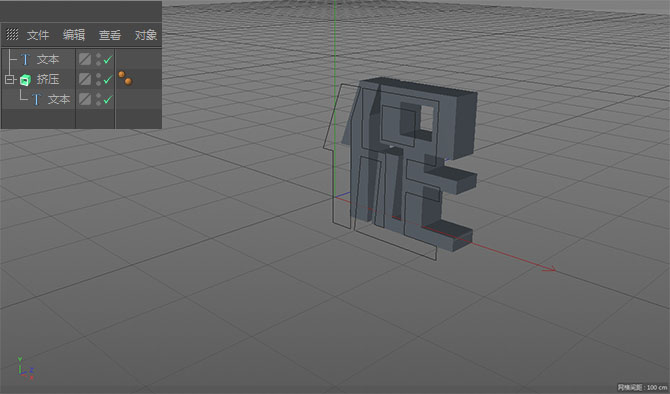Select the top 文本 text object icon

coord(25,59)
